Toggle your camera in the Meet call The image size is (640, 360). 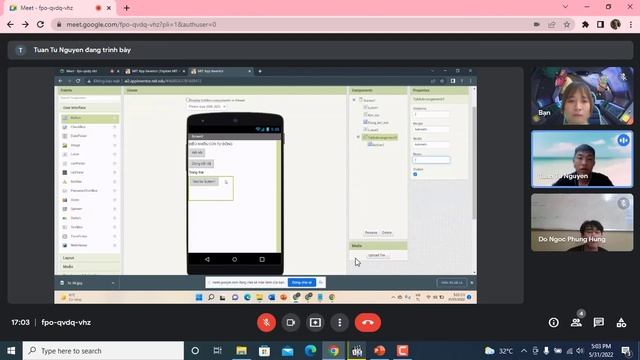coord(291,322)
